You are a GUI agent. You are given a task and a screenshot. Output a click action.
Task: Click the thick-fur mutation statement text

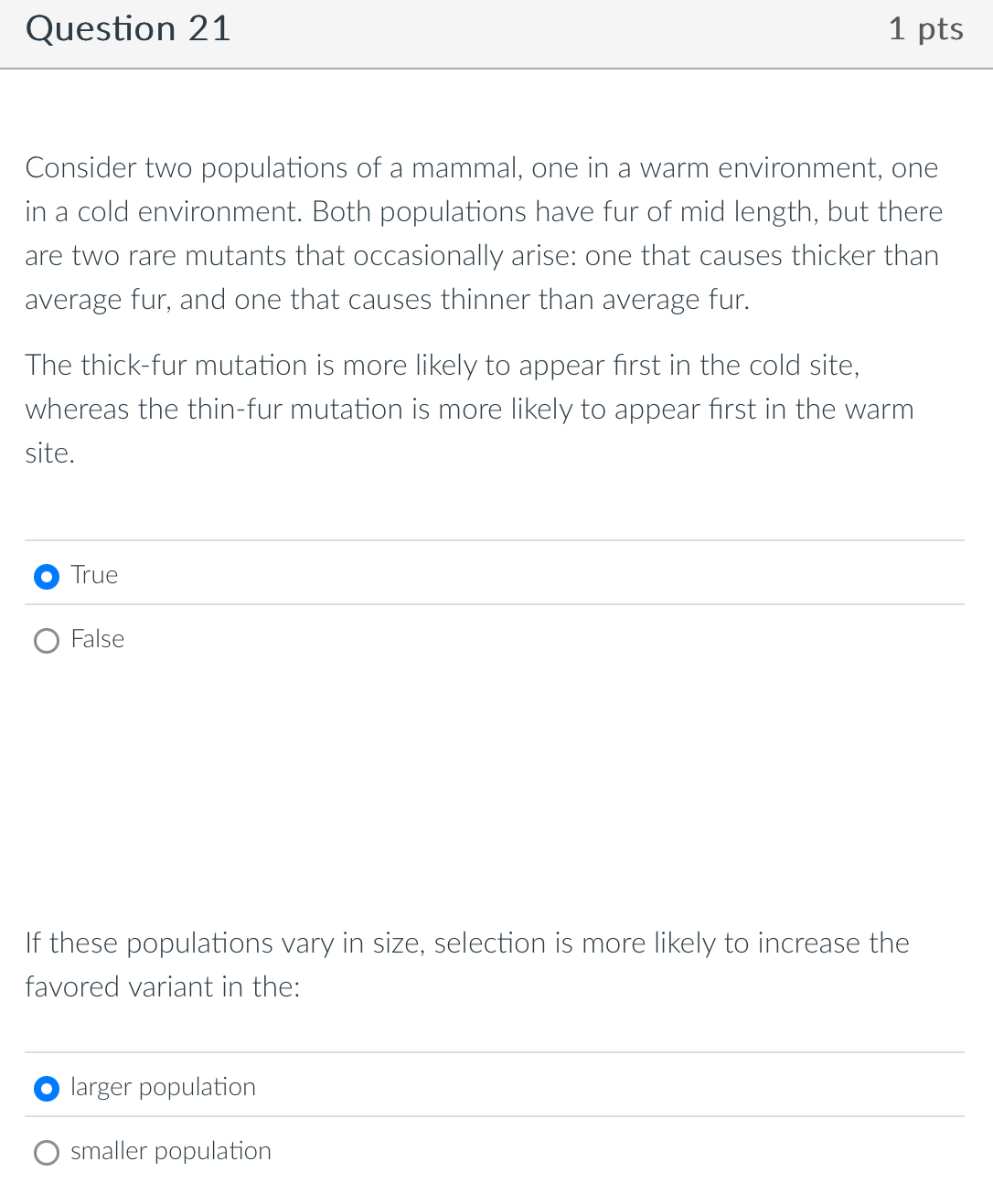[x=469, y=409]
